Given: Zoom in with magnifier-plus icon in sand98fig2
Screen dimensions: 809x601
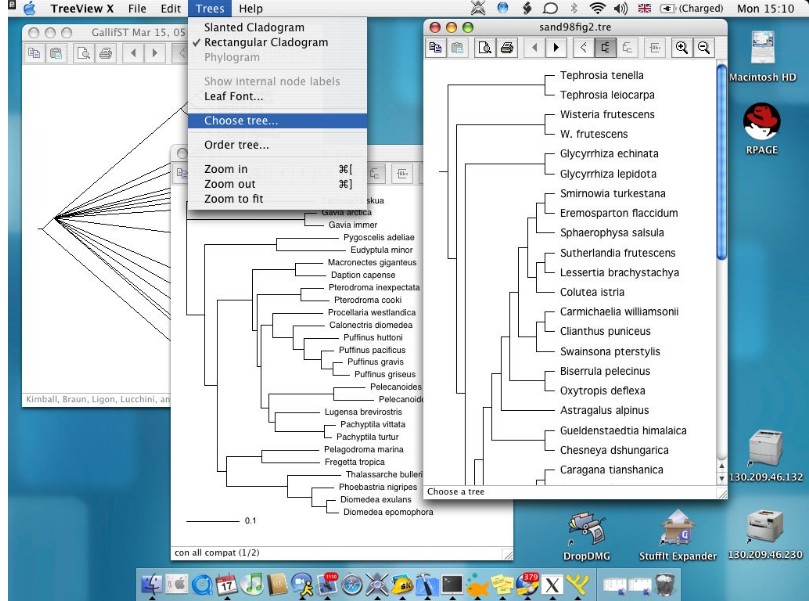Looking at the screenshot, I should click(x=682, y=48).
